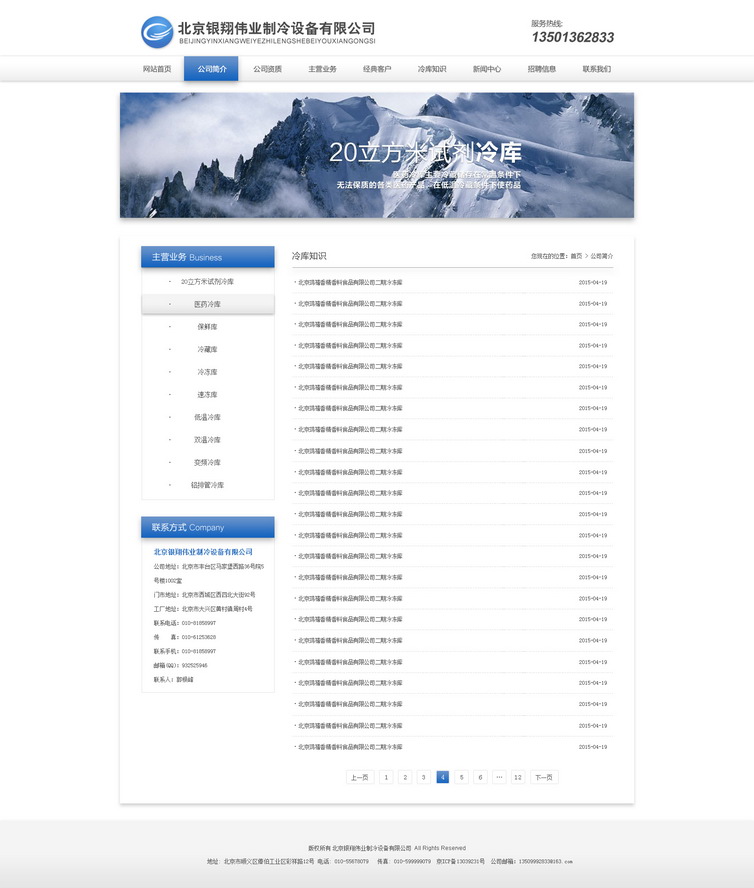The image size is (754, 888).
Task: Switch to the 冷库知识 navigation tab
Action: click(432, 69)
